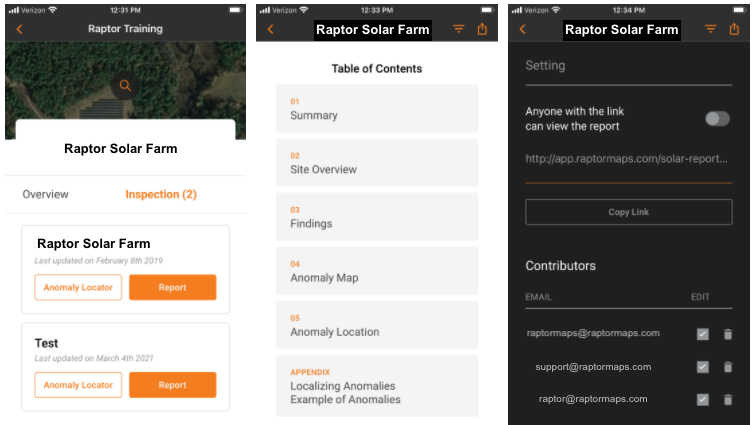Open the Appendix Localizing Anomalies section
Screen dimensions: 754x425
point(377,386)
